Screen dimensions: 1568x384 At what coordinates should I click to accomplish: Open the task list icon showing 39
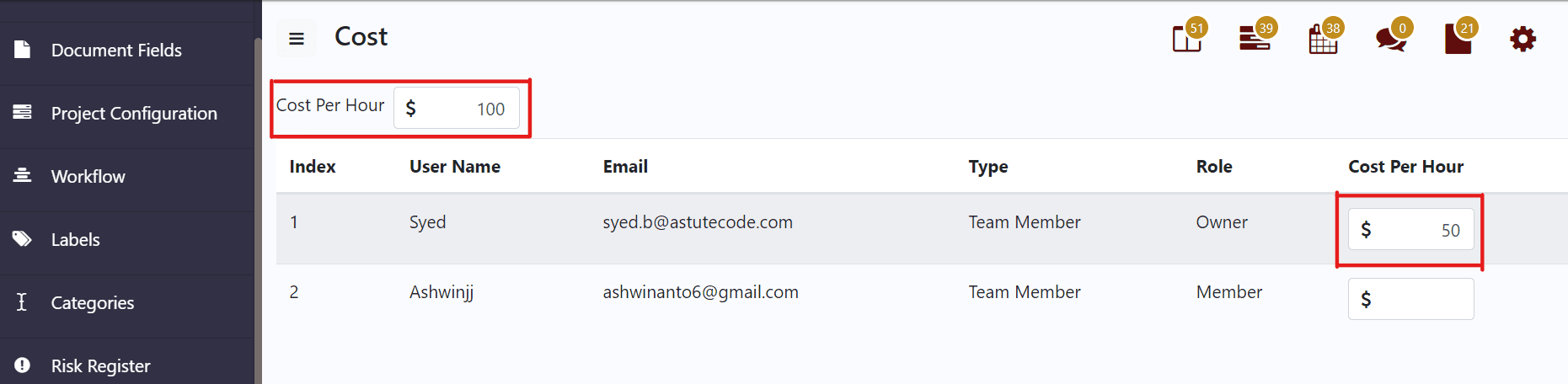pos(1255,39)
